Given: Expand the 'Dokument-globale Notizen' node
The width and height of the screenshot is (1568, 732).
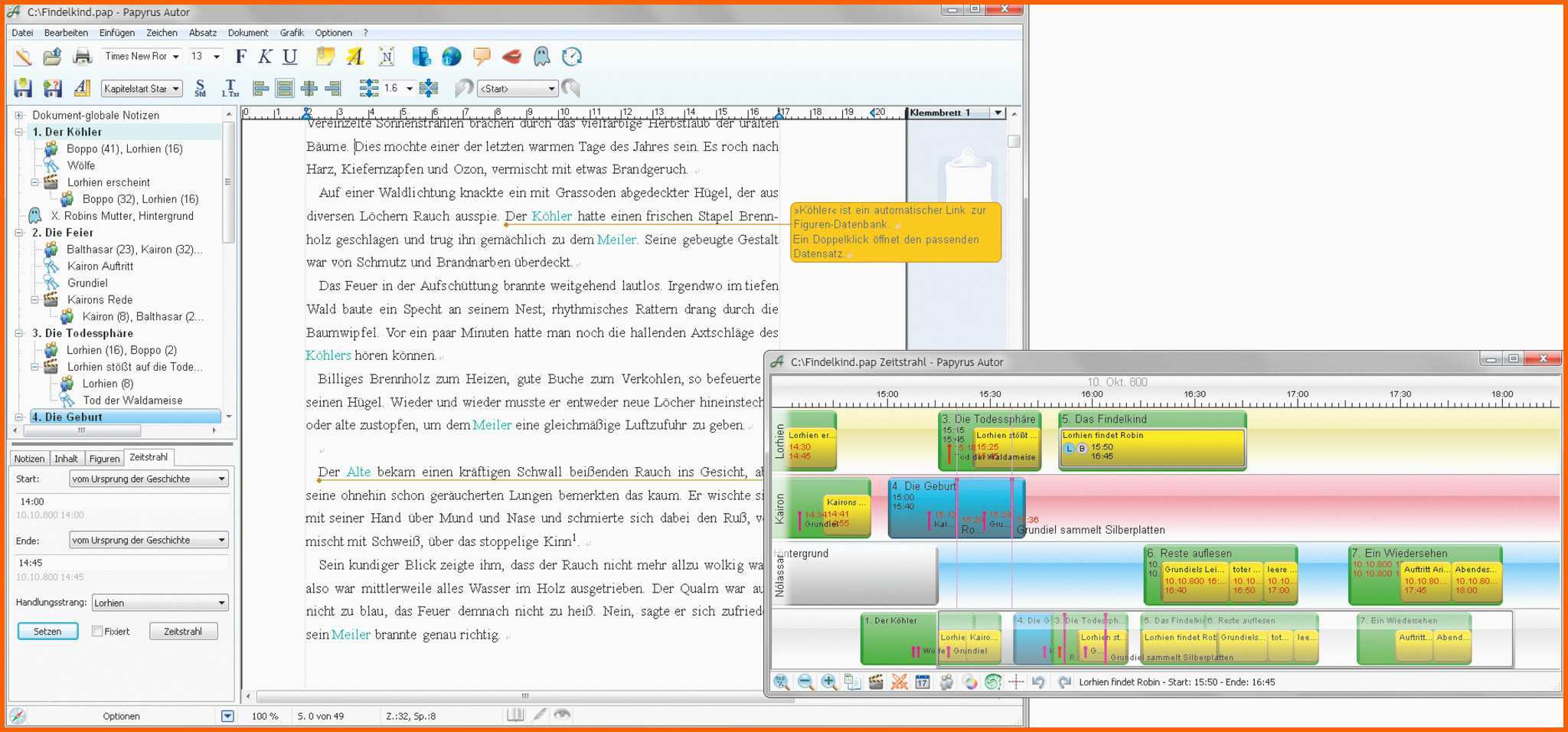Looking at the screenshot, I should (19, 115).
